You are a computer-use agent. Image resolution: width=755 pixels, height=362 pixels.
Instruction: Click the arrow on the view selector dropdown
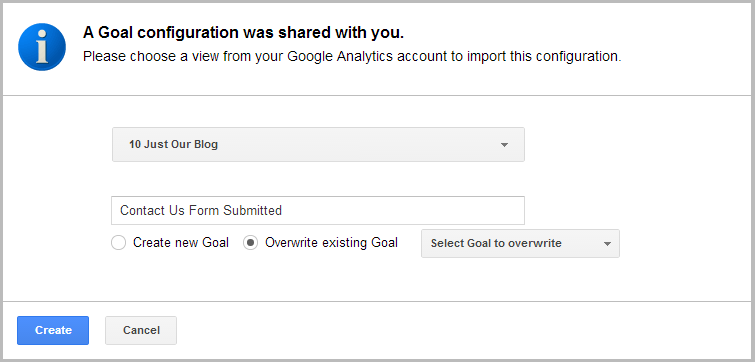point(504,145)
